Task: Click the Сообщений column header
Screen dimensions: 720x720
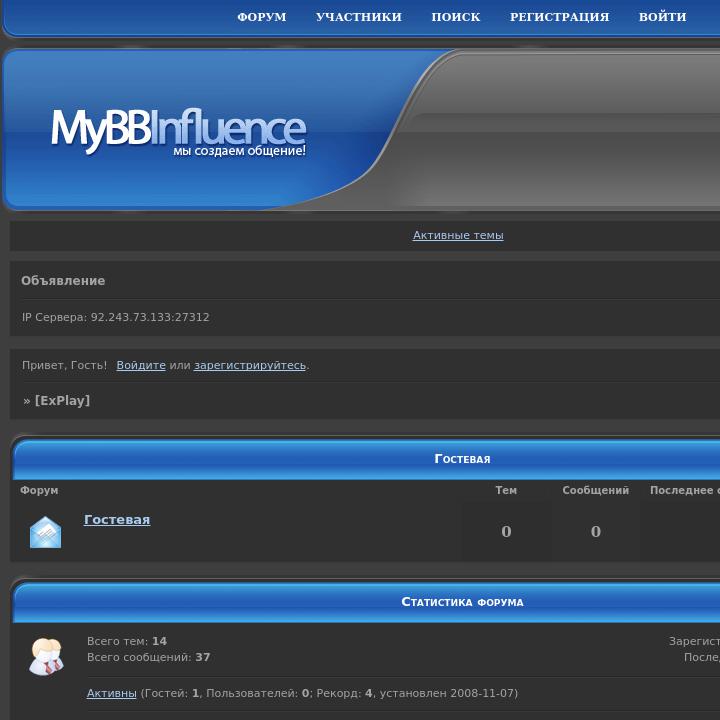Action: click(x=596, y=490)
